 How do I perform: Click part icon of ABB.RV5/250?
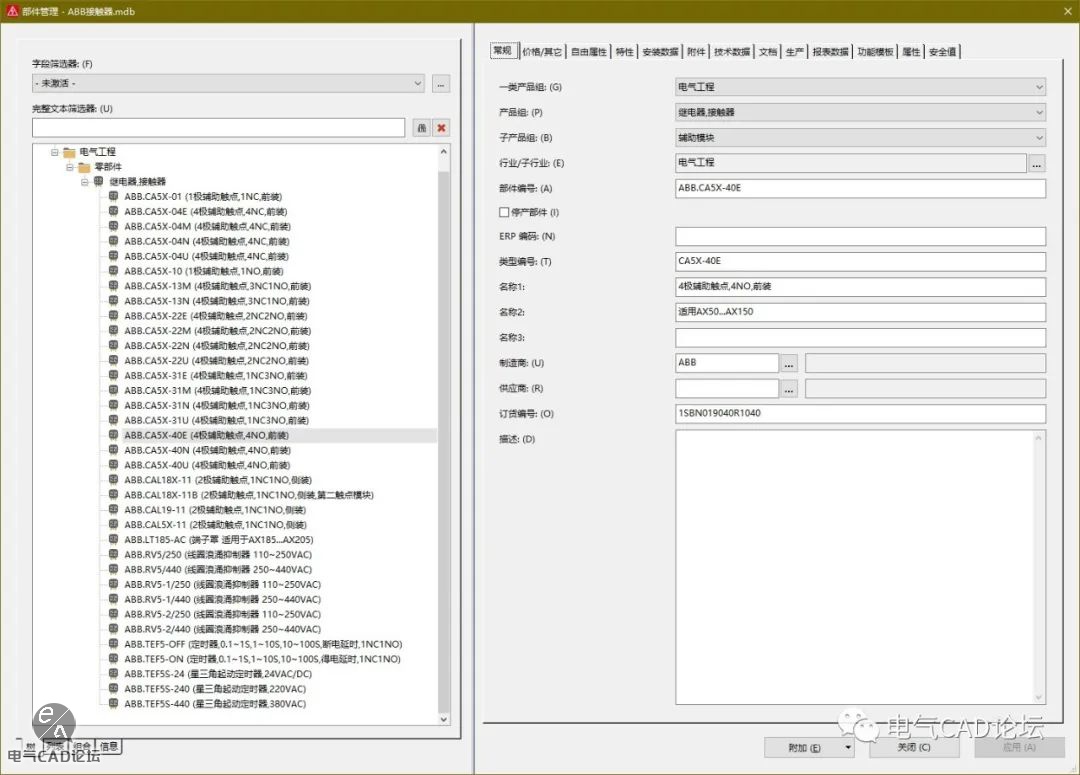114,555
